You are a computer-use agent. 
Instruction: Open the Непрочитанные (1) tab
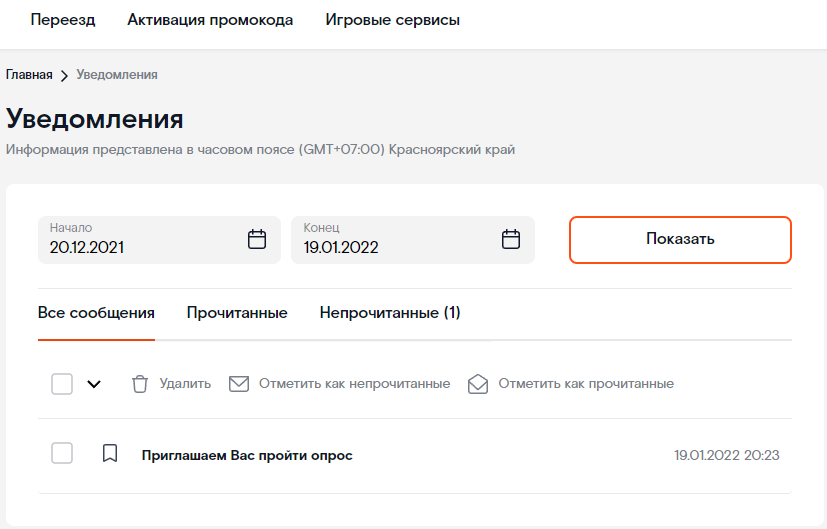(390, 313)
